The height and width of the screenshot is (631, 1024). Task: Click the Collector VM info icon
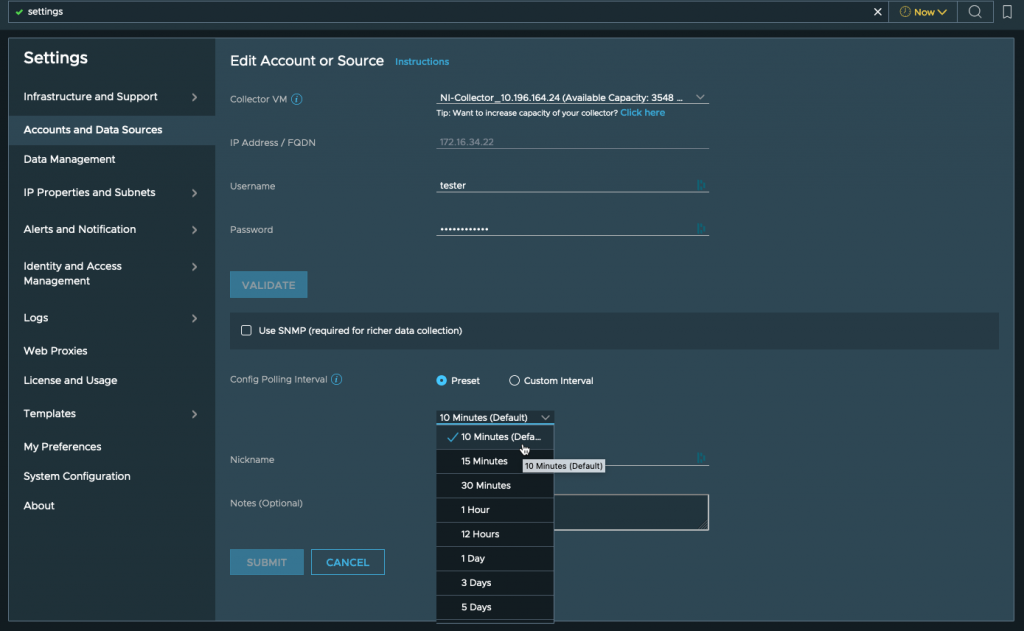click(x=297, y=99)
